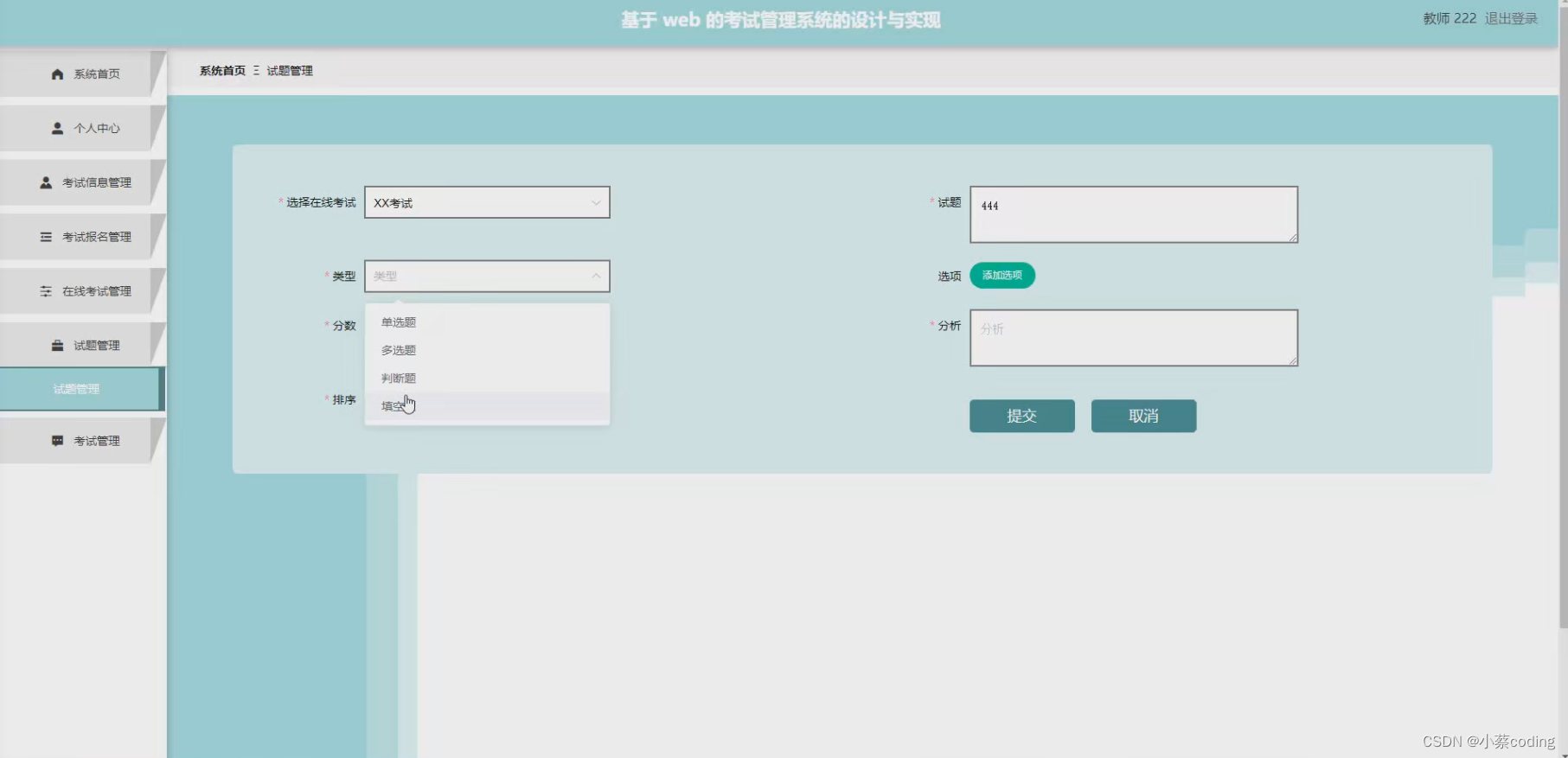
Task: Click the 分数 field label
Action: pos(344,326)
